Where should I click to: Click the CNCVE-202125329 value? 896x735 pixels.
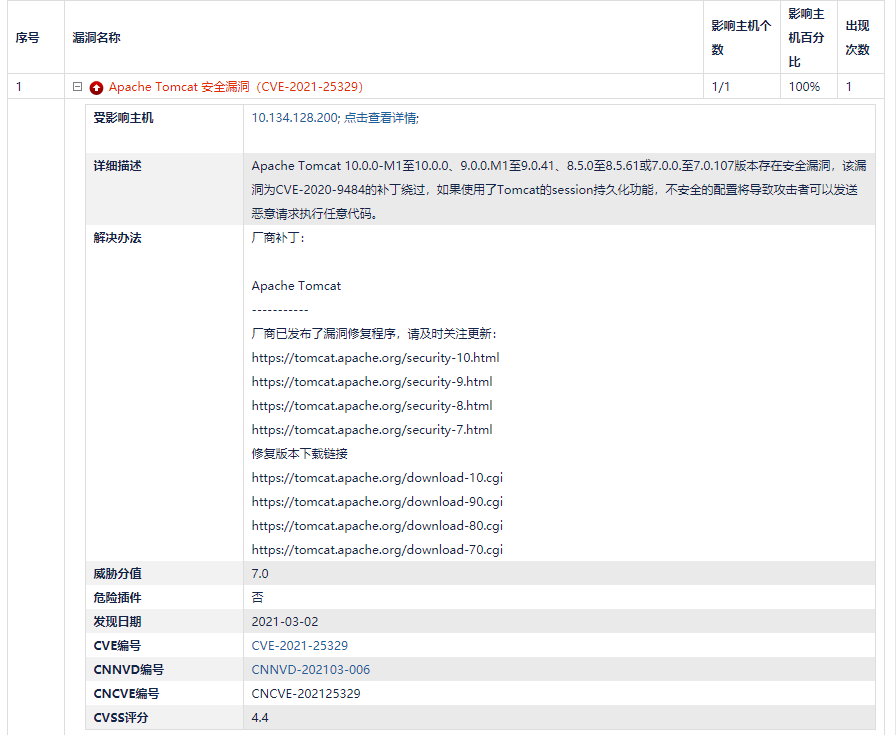pos(306,694)
